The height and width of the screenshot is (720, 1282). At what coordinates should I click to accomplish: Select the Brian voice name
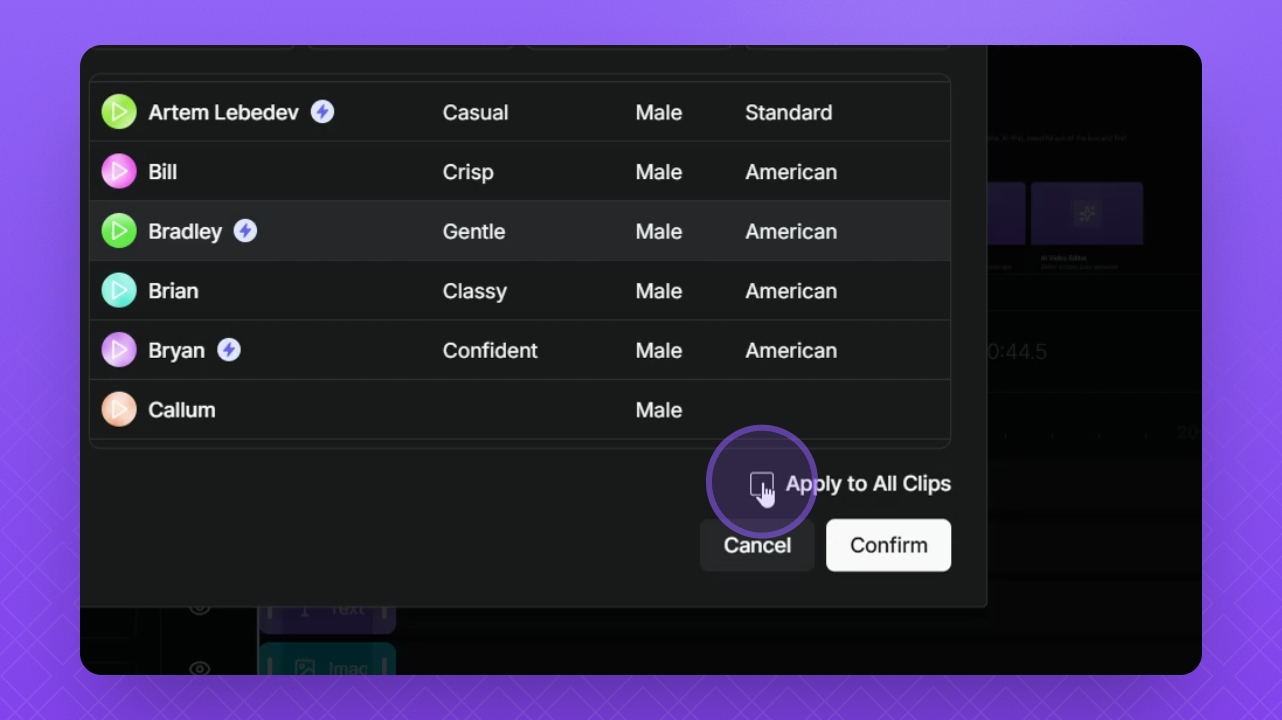pyautogui.click(x=173, y=291)
